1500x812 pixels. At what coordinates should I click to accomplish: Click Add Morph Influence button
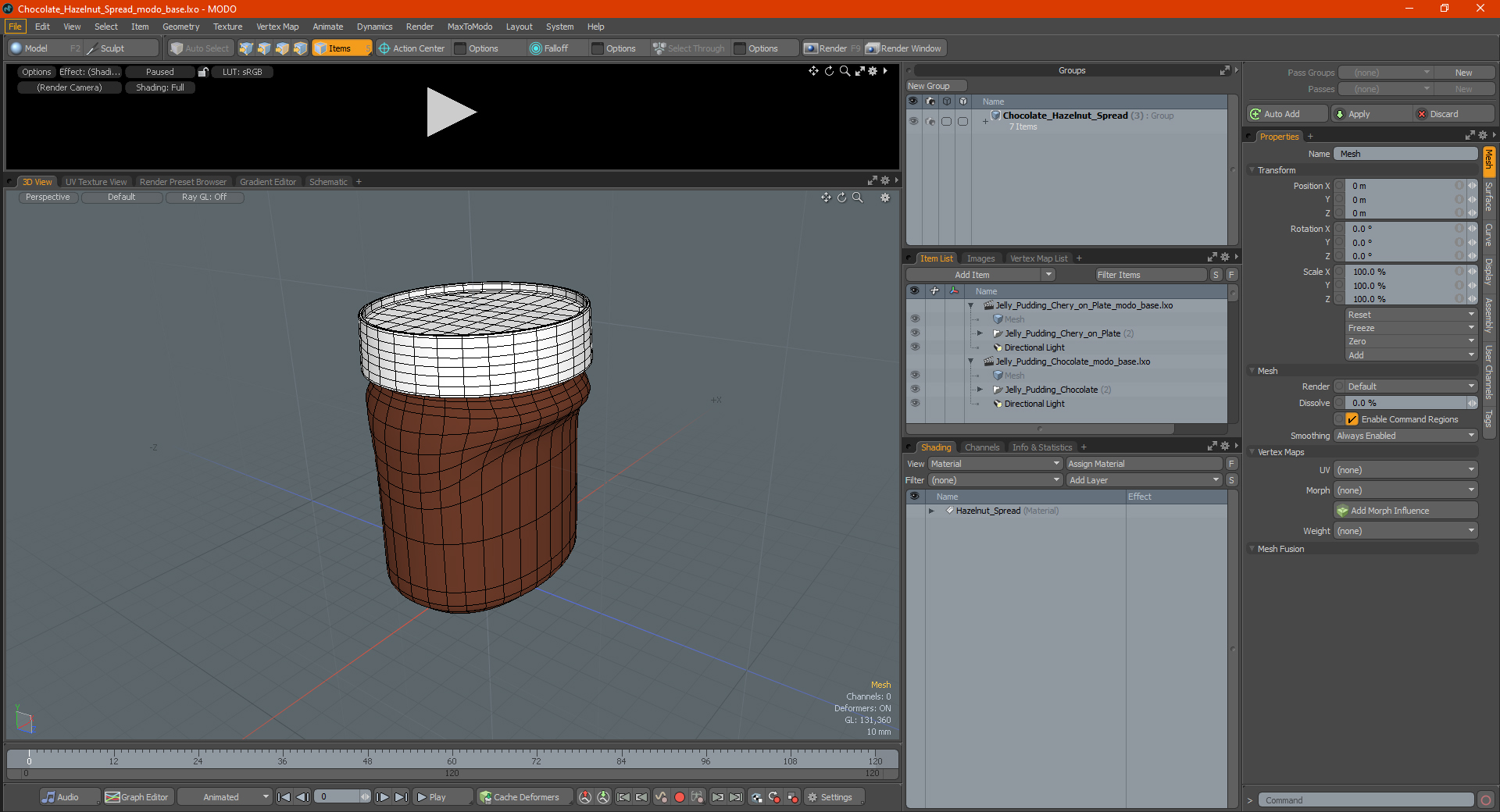1405,511
